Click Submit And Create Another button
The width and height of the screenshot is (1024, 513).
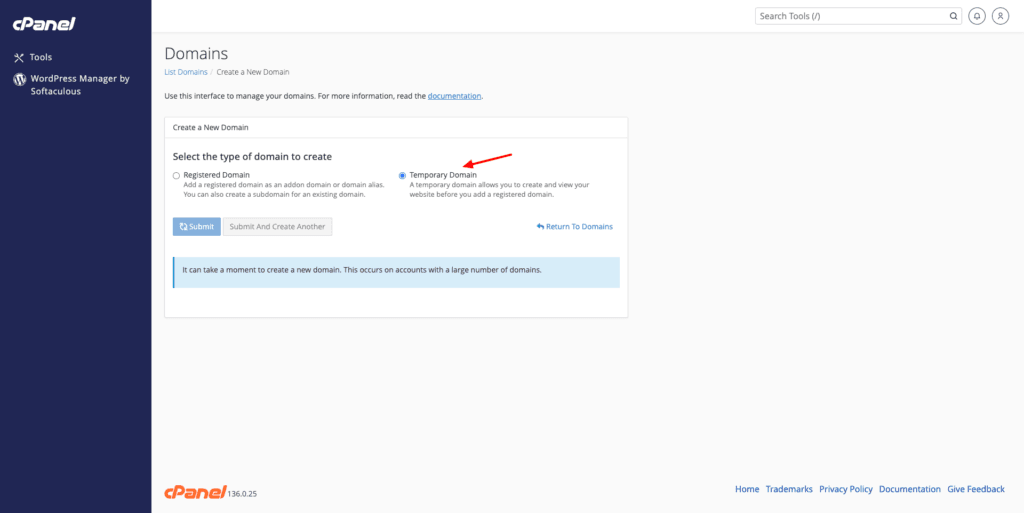(278, 226)
